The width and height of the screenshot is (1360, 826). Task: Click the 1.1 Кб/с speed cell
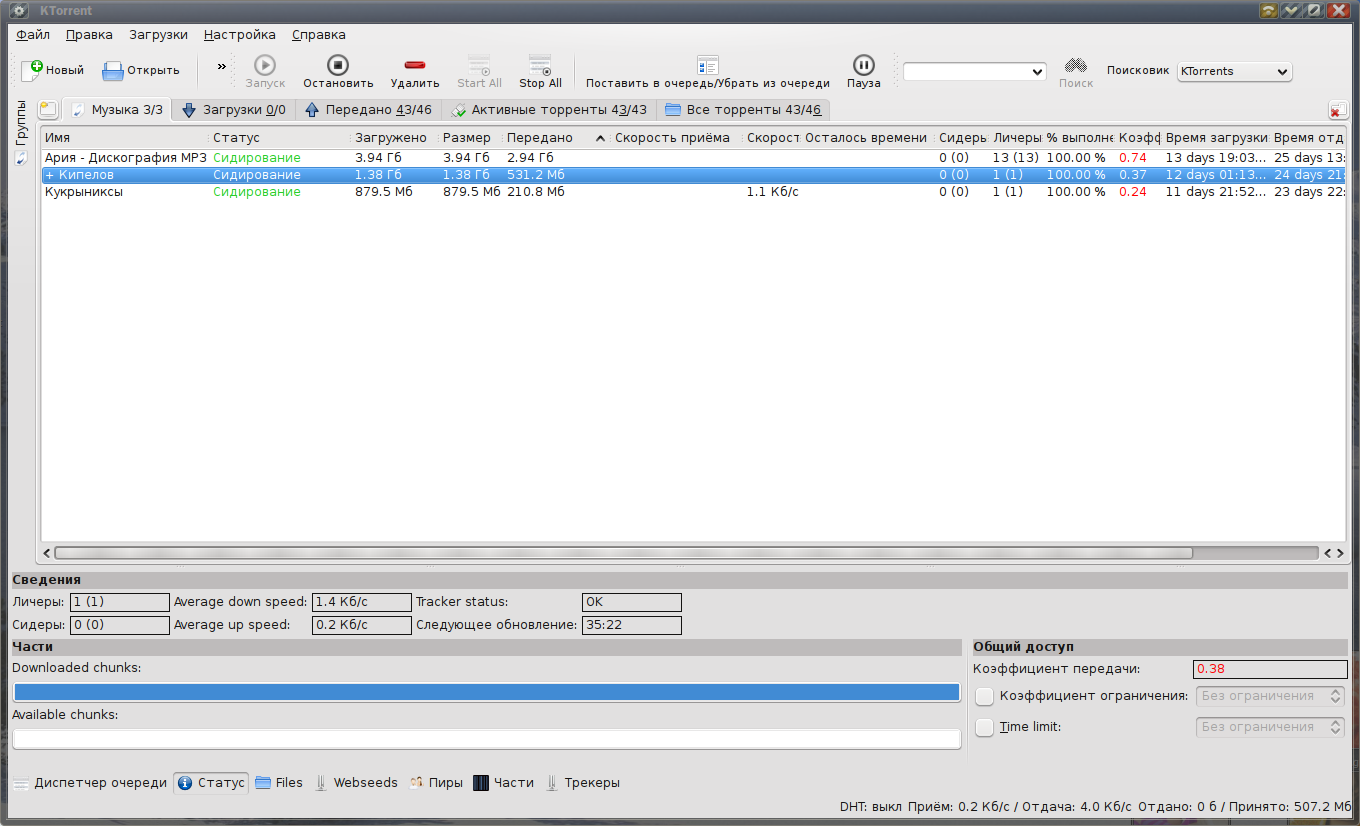point(772,192)
